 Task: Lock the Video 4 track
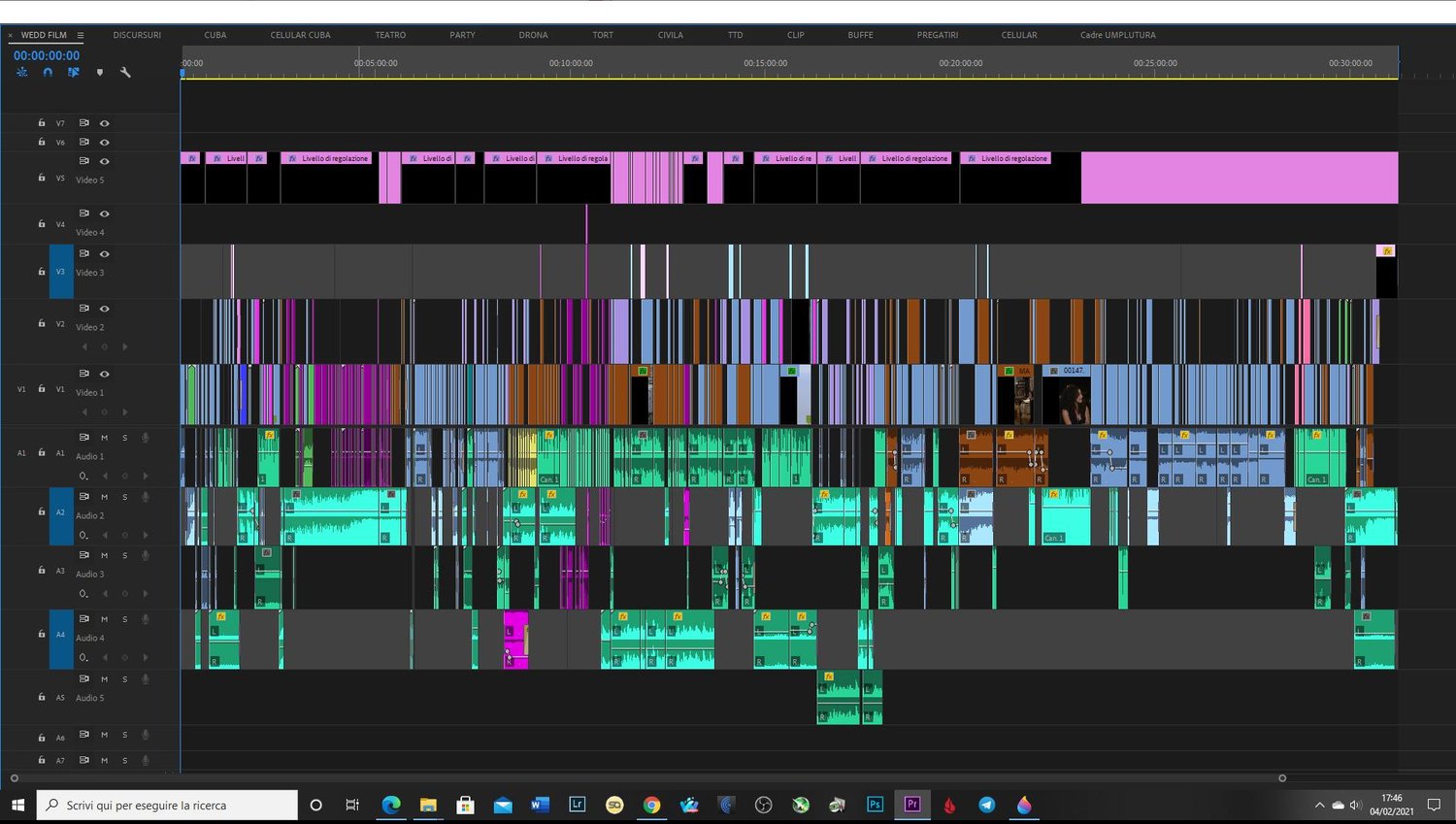click(42, 224)
